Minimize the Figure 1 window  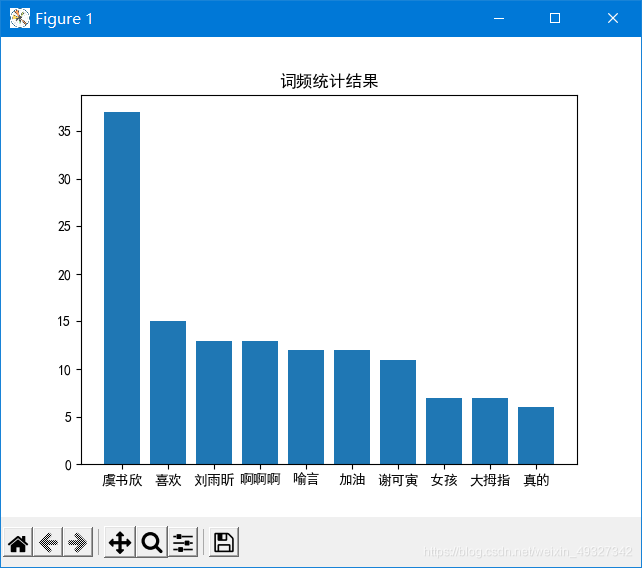point(499,18)
